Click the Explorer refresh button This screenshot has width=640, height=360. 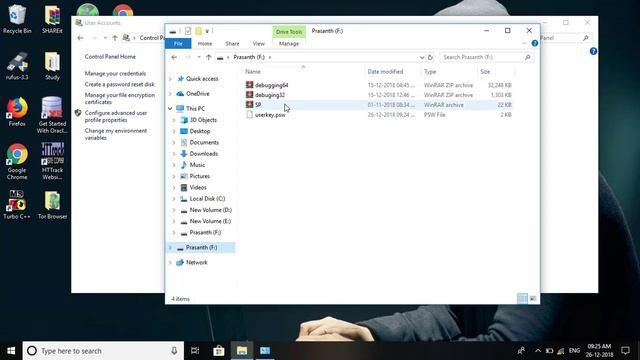(x=430, y=58)
